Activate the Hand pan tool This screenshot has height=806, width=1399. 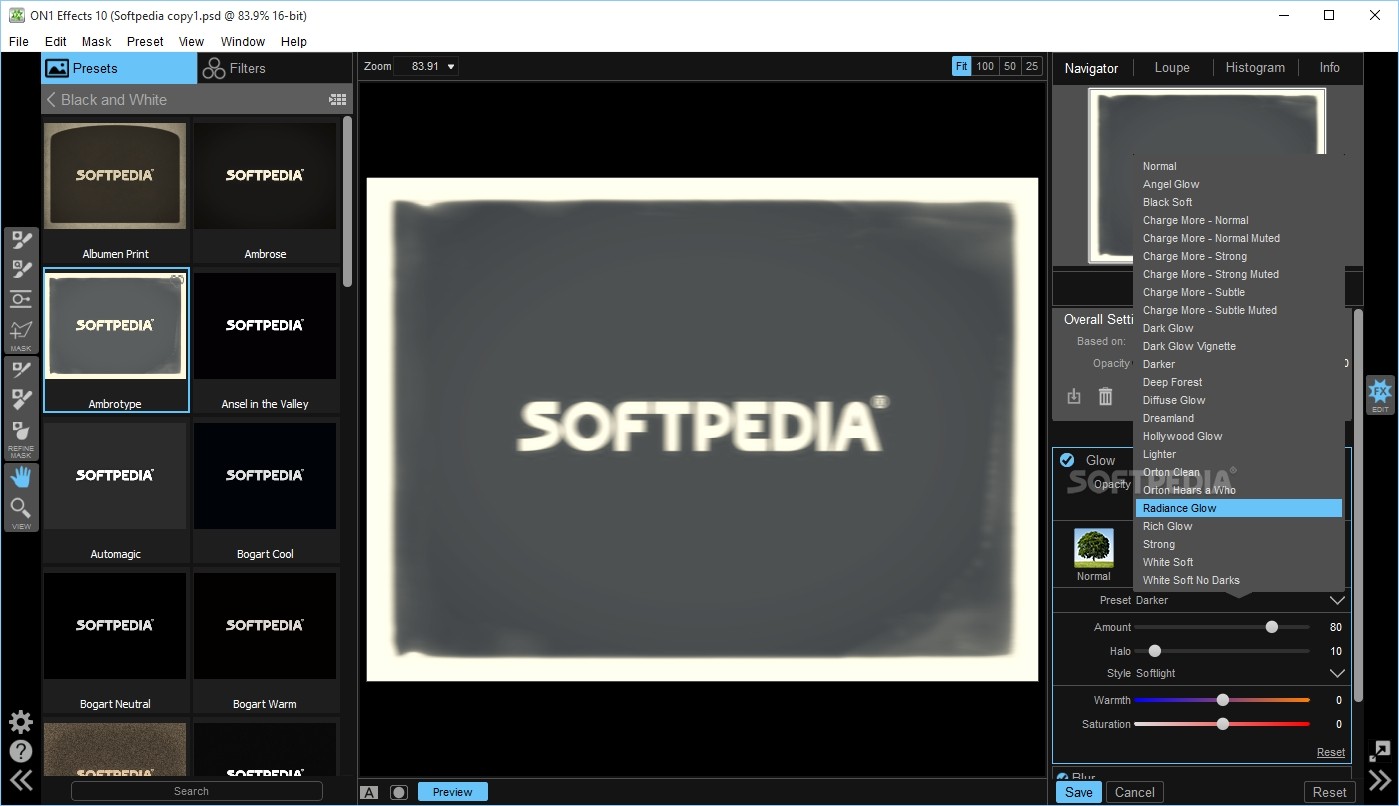pyautogui.click(x=21, y=478)
